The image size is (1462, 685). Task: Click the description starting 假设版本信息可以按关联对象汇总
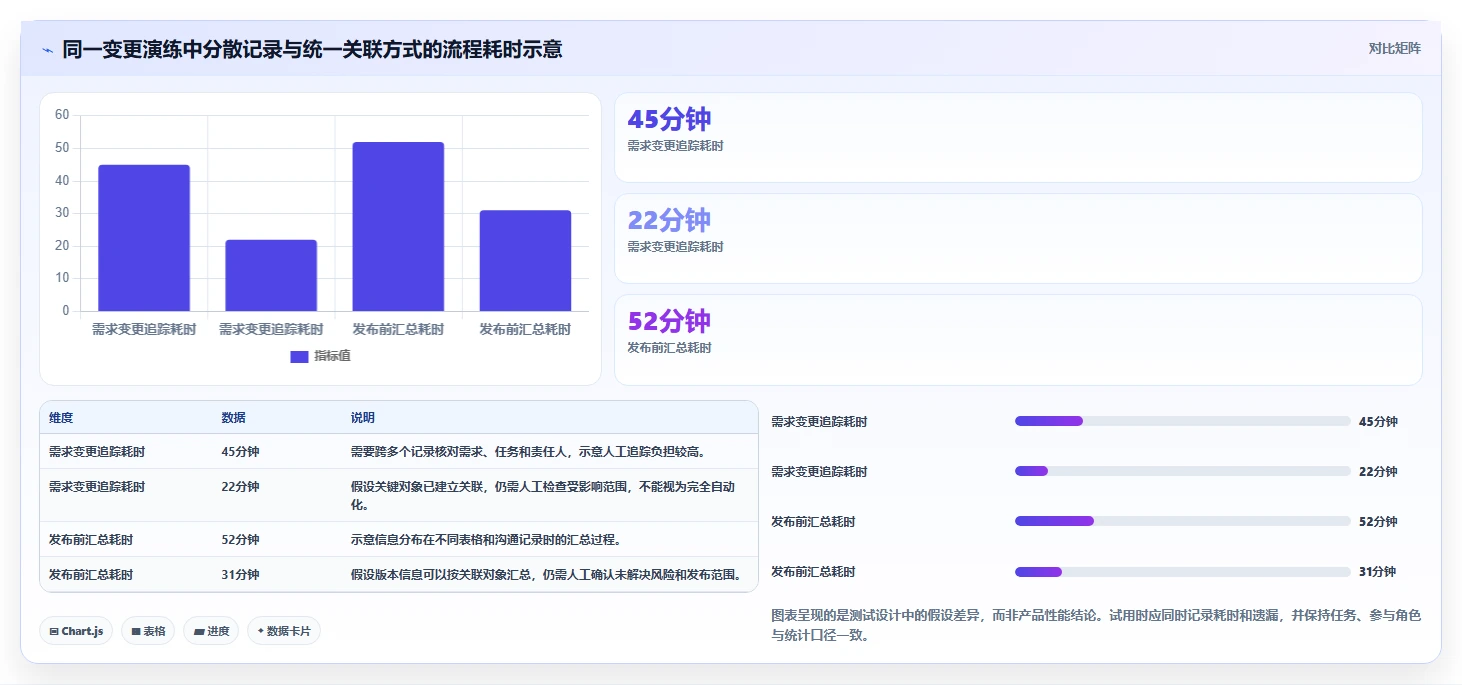pyautogui.click(x=547, y=575)
